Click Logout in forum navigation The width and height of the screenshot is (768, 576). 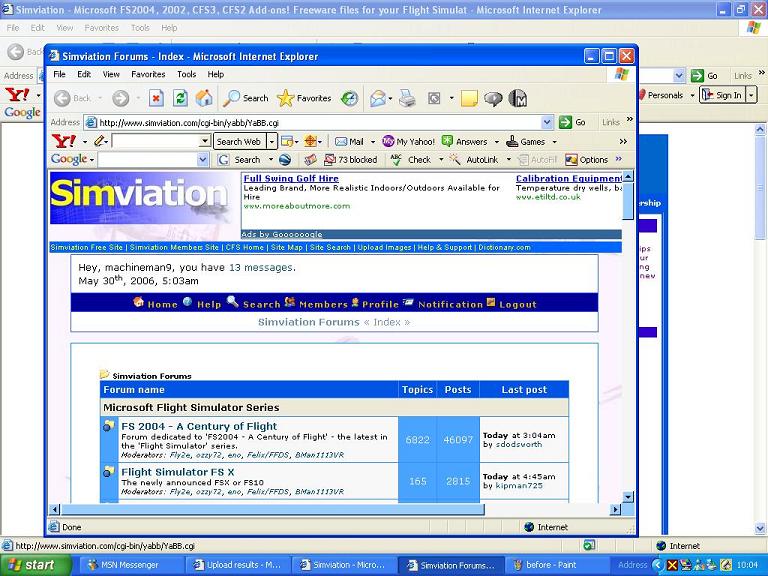point(517,304)
